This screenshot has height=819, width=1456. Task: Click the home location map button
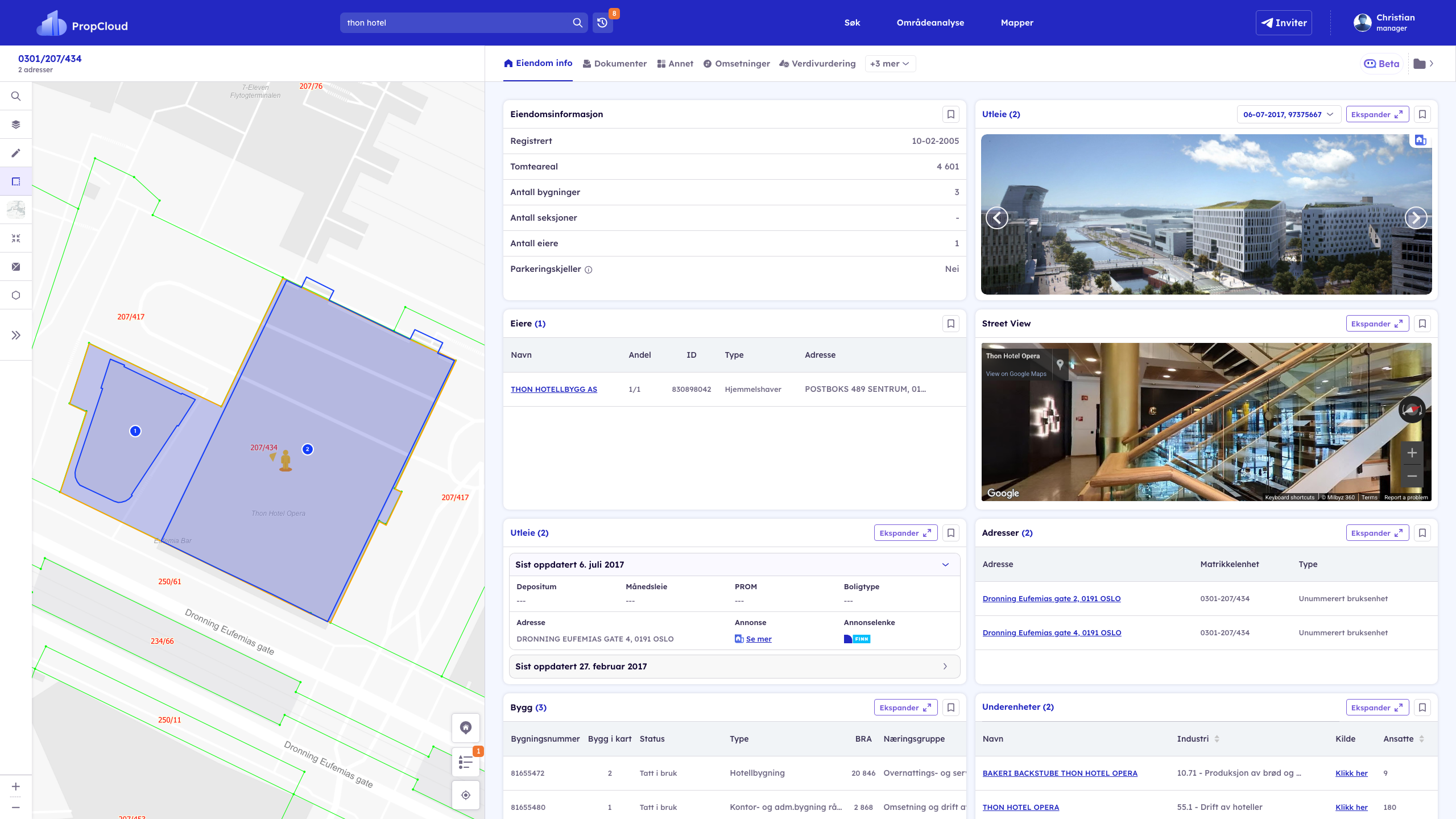(x=466, y=727)
